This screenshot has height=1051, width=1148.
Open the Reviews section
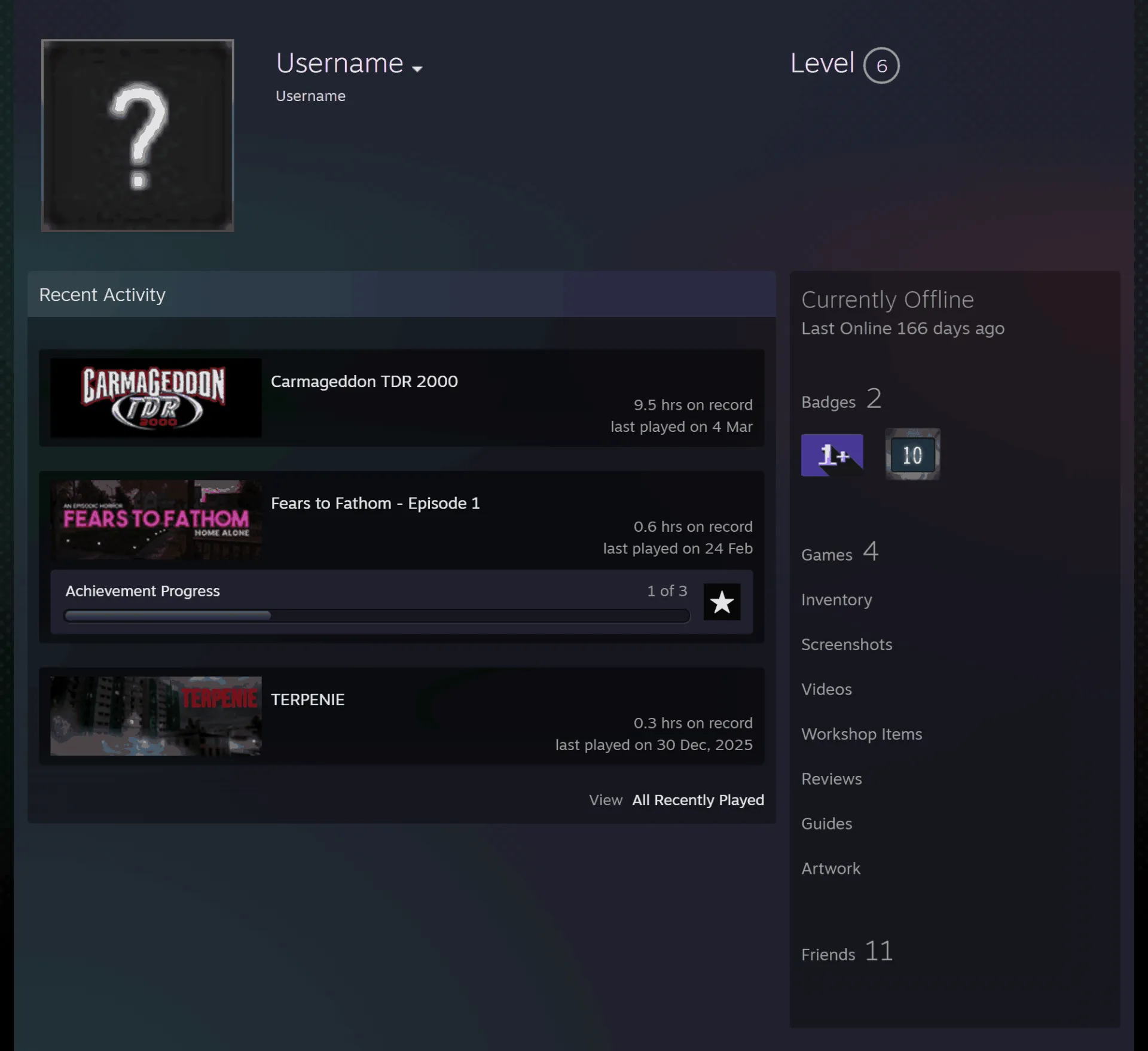click(x=832, y=779)
